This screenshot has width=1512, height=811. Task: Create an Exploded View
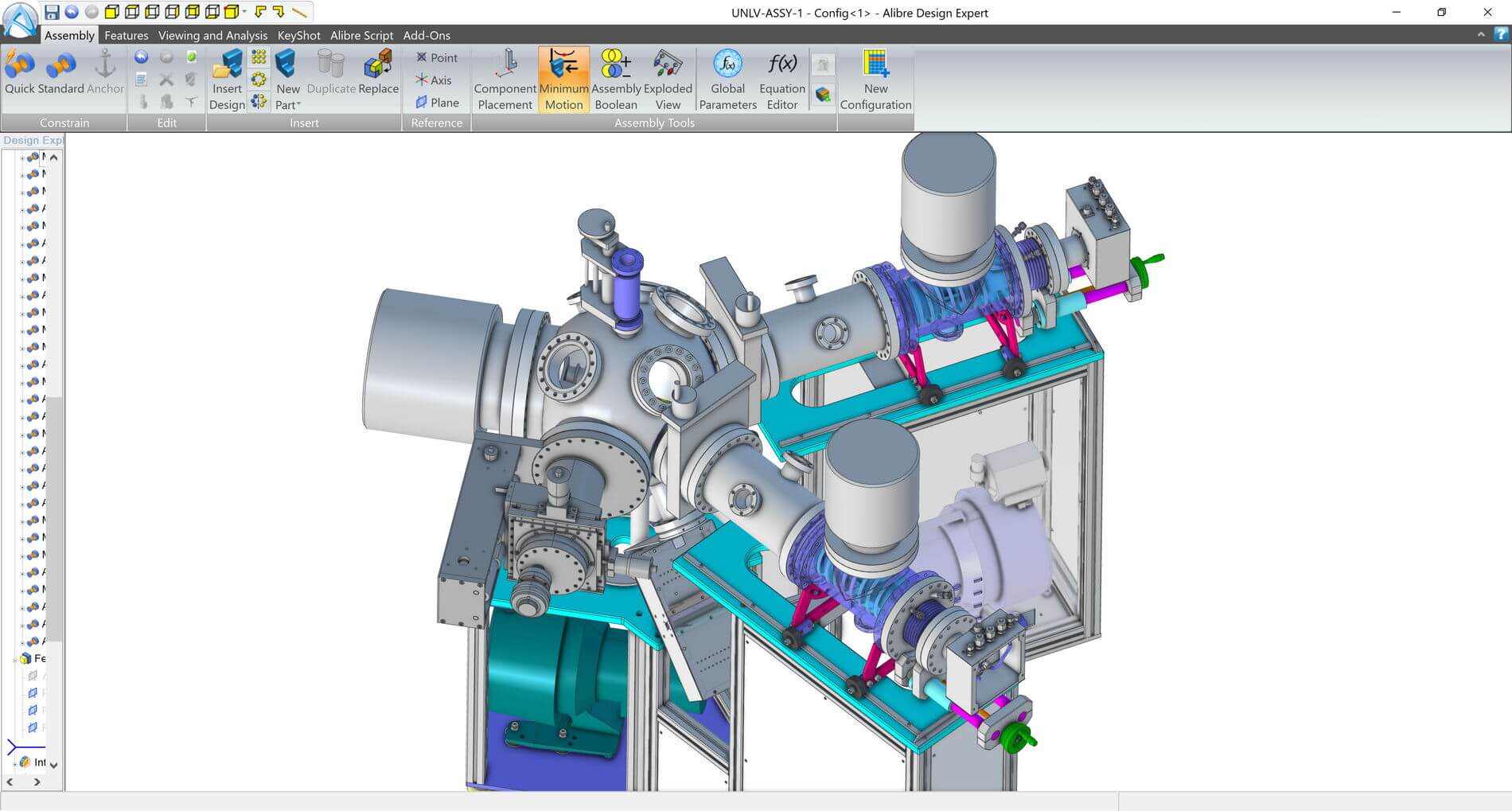tap(668, 80)
